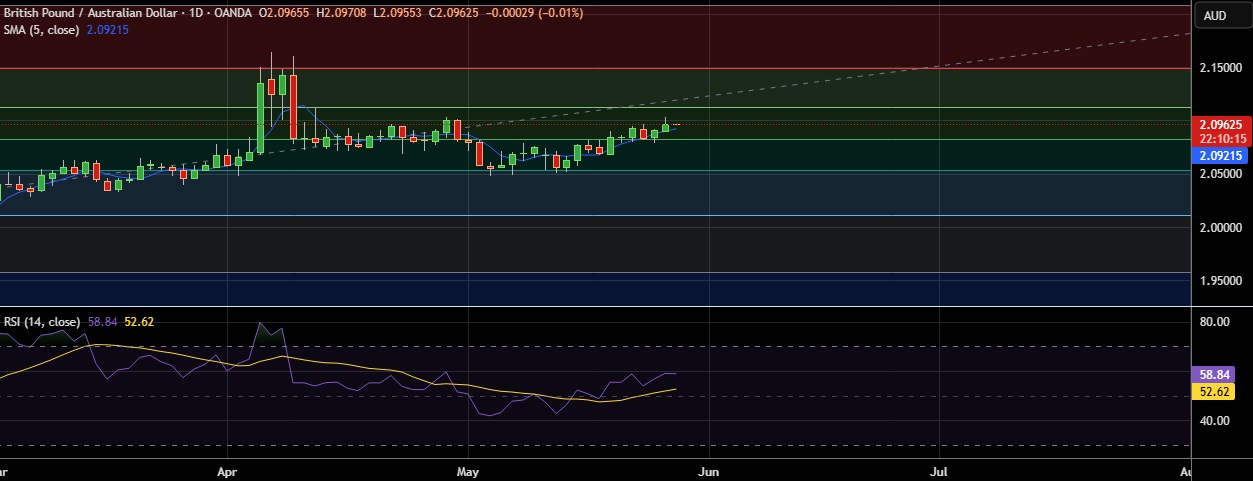Click the yellow 52.62 RSI axis label
1253x481 pixels.
tap(1213, 391)
